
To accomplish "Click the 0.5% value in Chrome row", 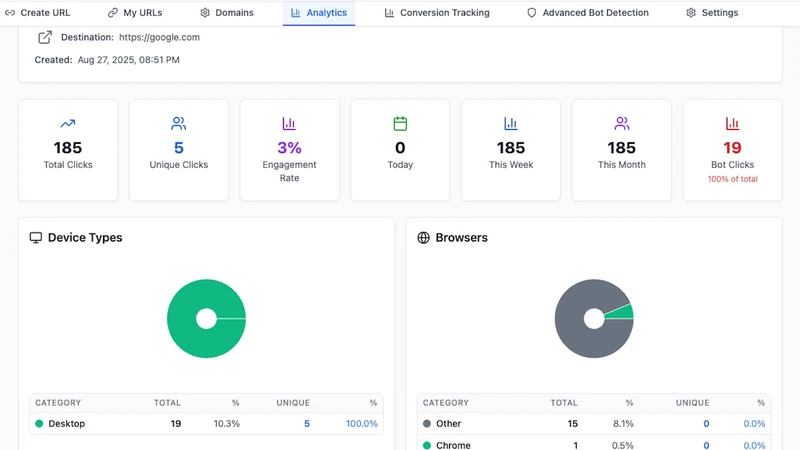I will pos(622,445).
